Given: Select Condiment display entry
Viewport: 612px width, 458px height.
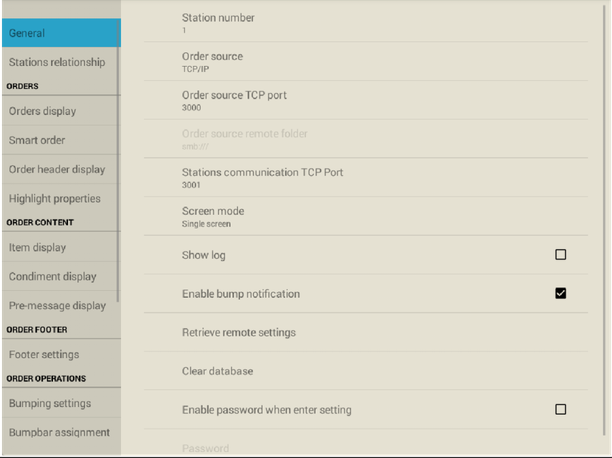Looking at the screenshot, I should (x=60, y=276).
